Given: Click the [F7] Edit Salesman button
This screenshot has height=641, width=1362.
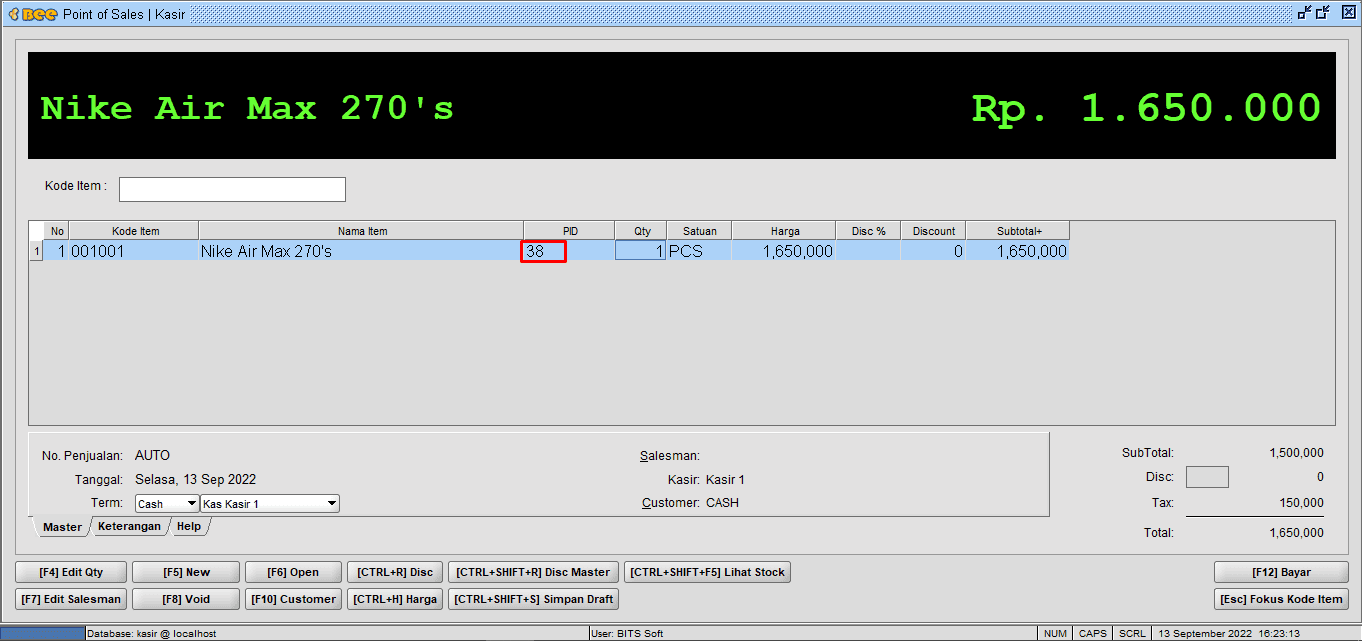Looking at the screenshot, I should coord(71,599).
